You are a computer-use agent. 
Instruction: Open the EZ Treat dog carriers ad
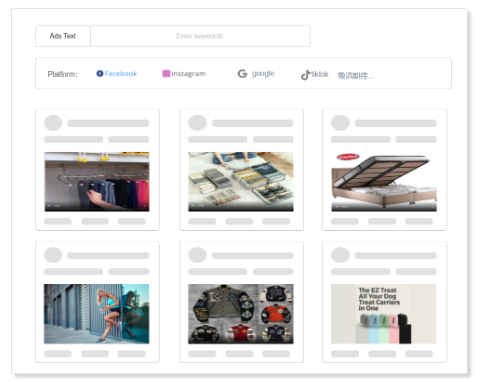tap(384, 314)
